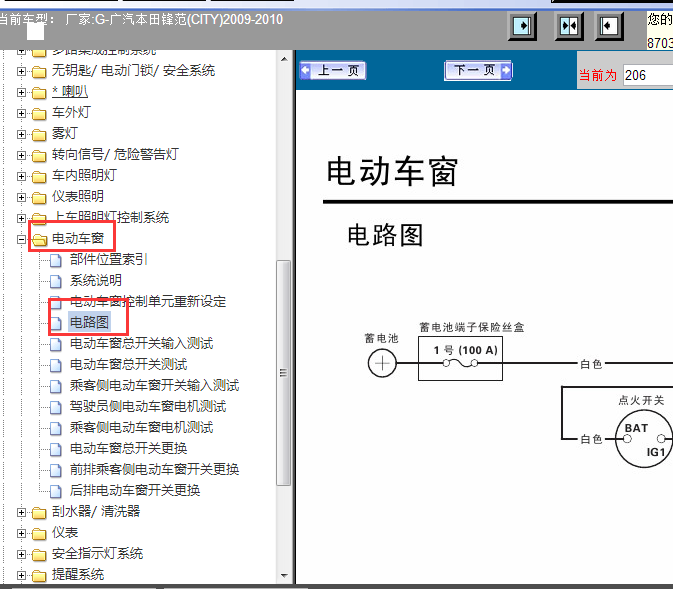Click the folder icon beside 雾灯
Image resolution: width=673 pixels, height=589 pixels.
[x=39, y=135]
